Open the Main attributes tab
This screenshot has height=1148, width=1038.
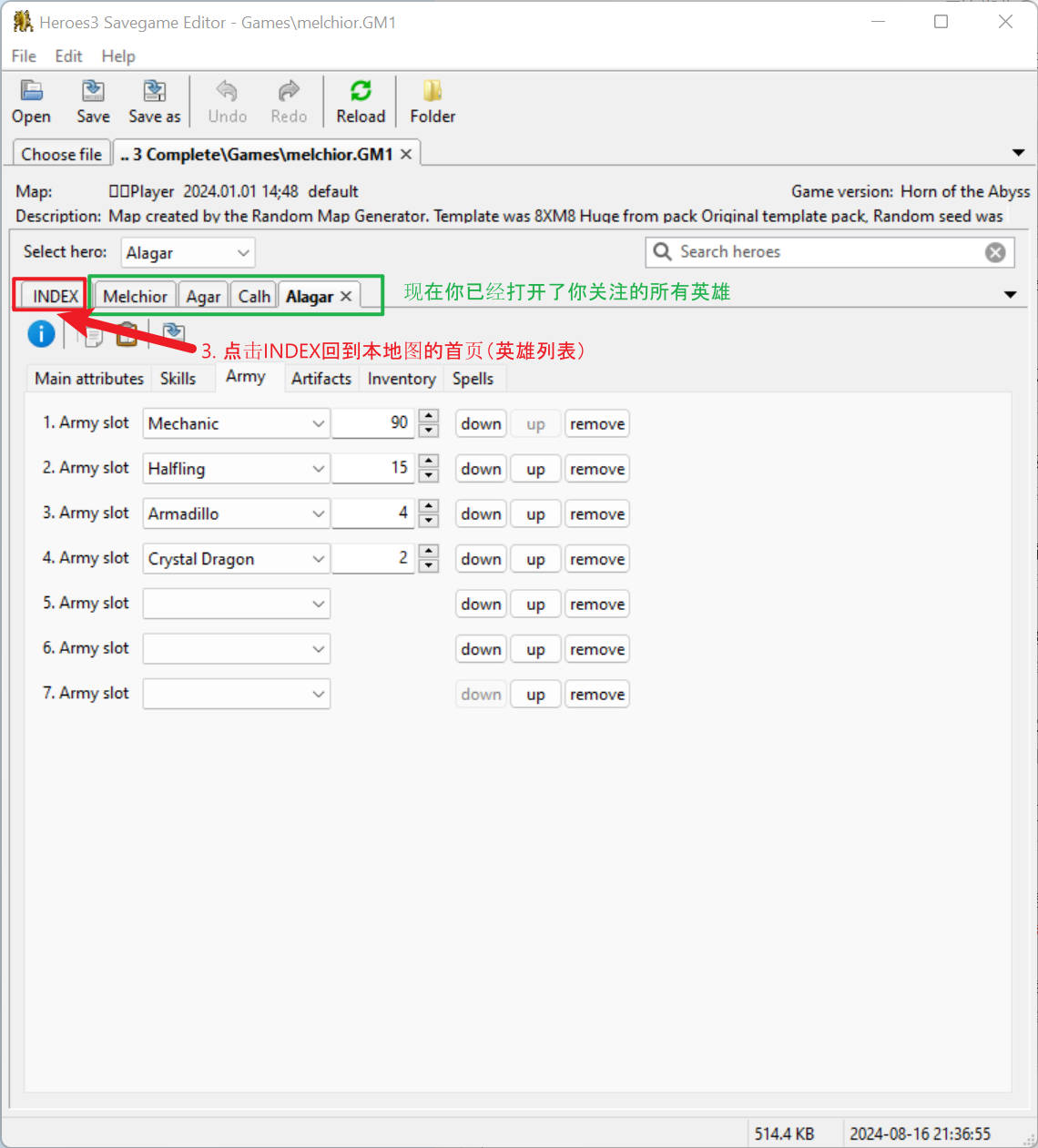89,378
